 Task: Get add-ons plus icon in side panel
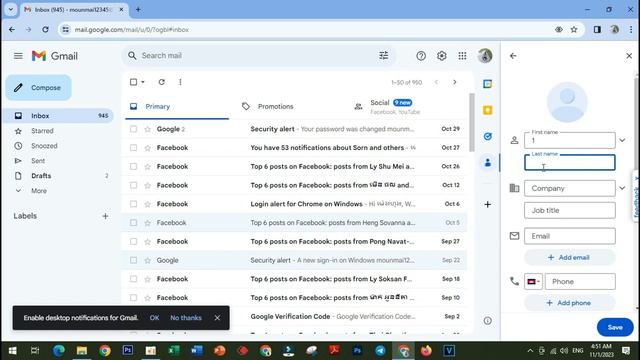click(x=487, y=204)
